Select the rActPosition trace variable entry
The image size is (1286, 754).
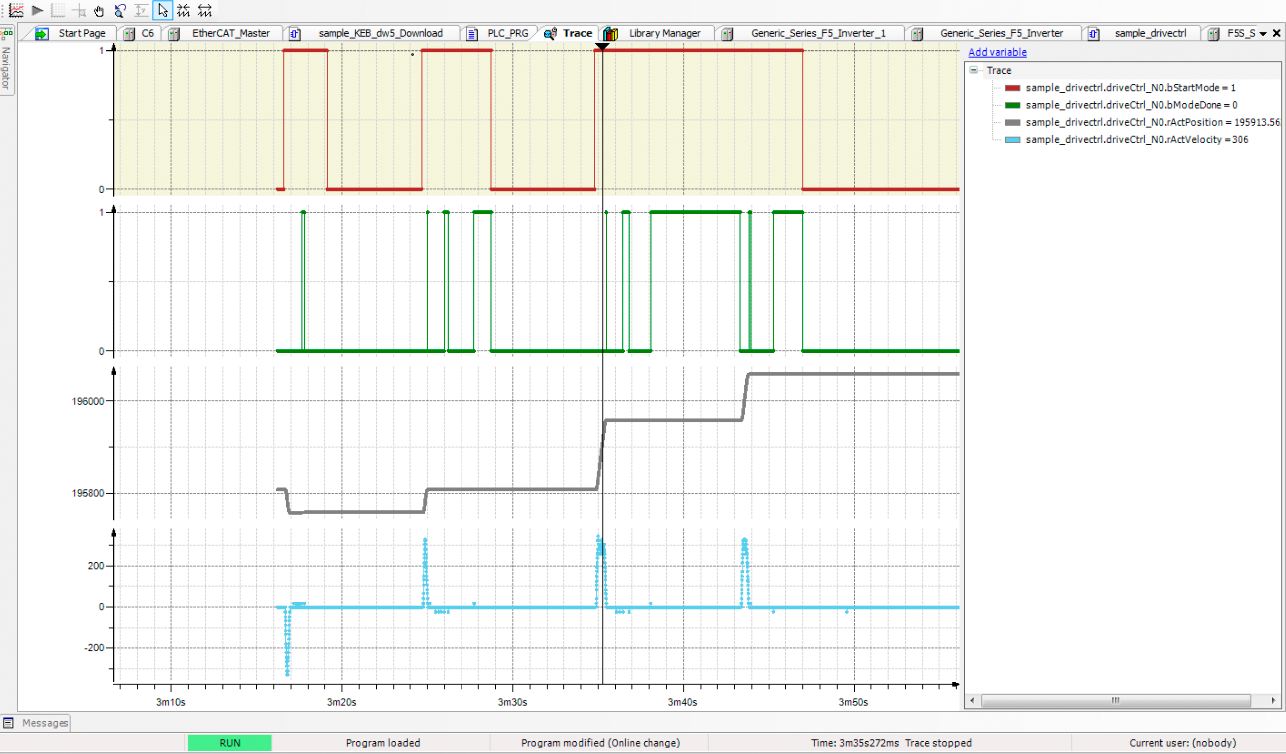click(x=1153, y=122)
